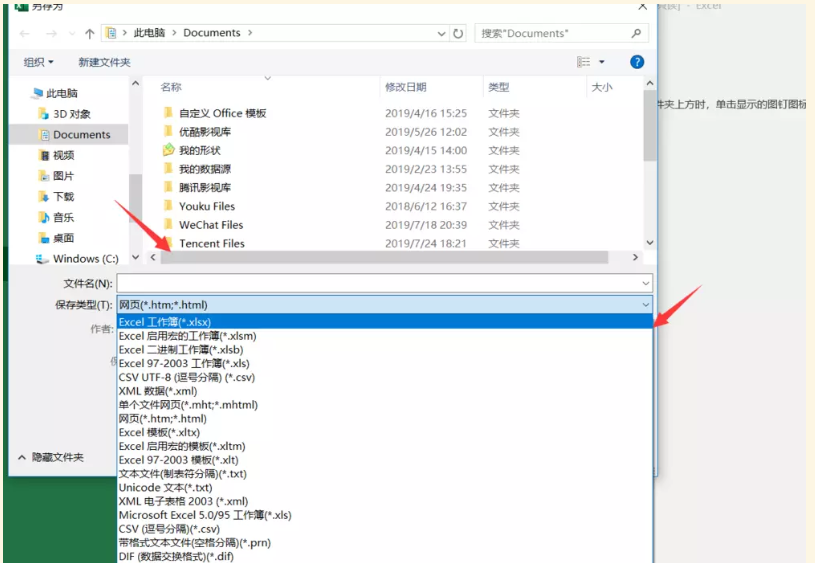Select the Youku Files folder
This screenshot has width=815, height=563.
coord(207,206)
